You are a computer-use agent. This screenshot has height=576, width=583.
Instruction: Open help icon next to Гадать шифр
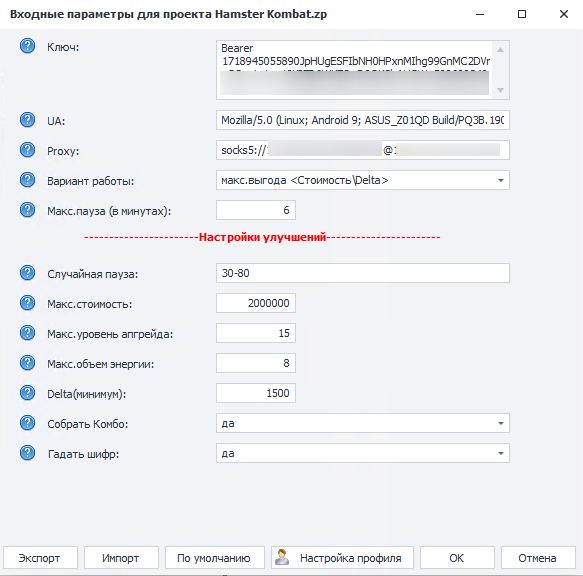pyautogui.click(x=28, y=453)
